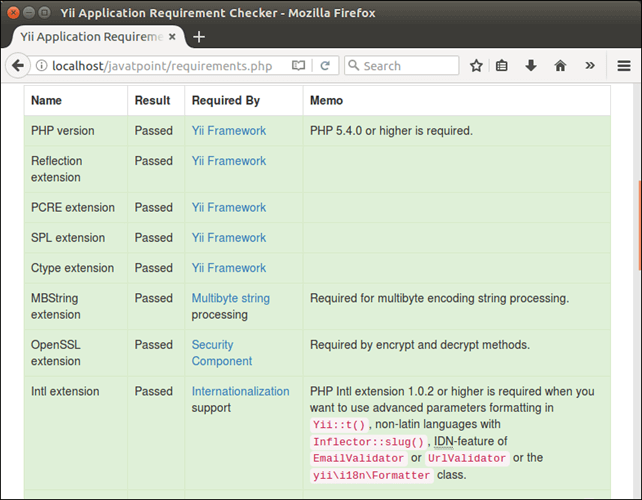
Task: Open the Internationalization link
Action: click(240, 391)
